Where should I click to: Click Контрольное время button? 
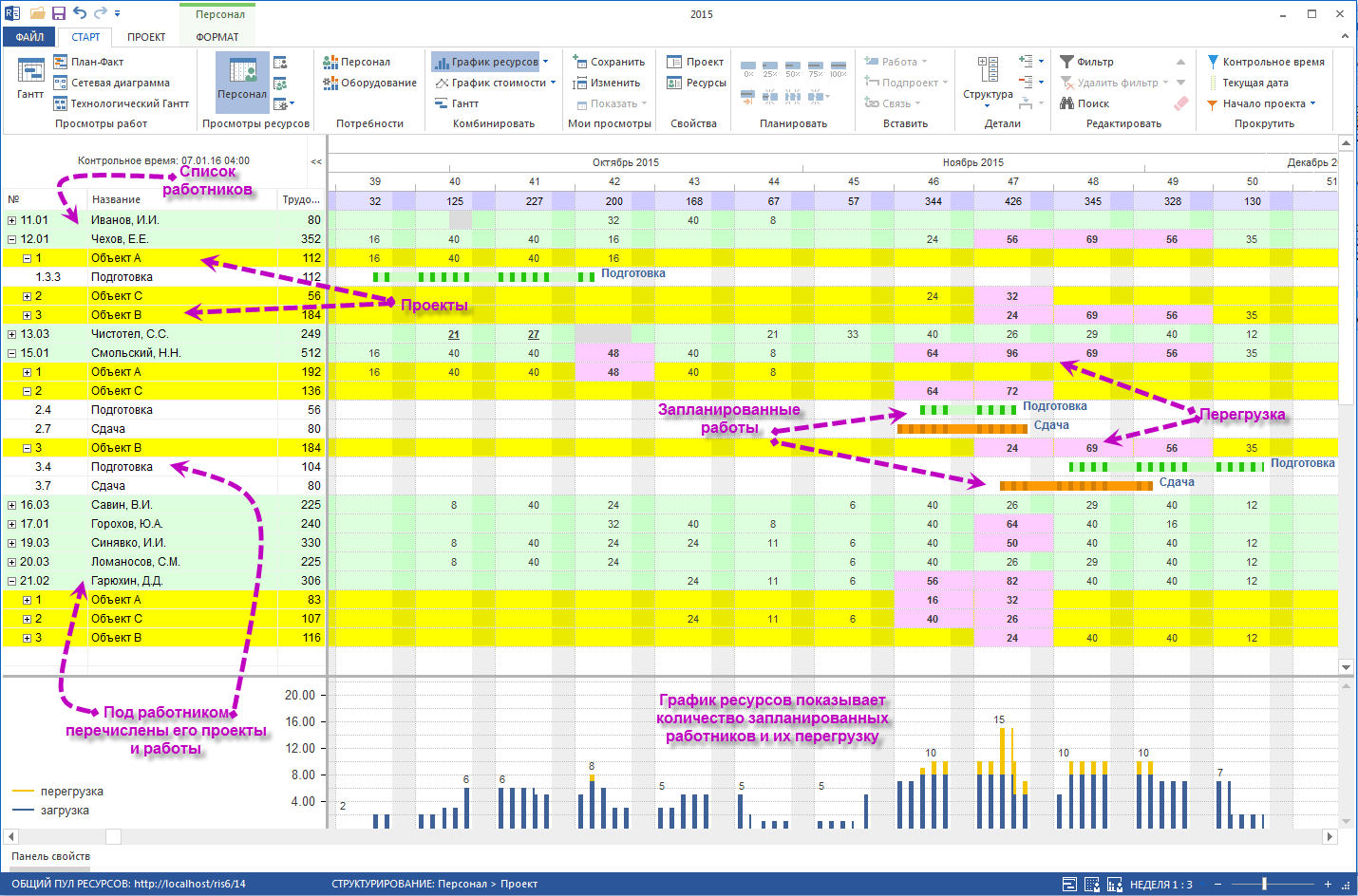pos(1266,62)
